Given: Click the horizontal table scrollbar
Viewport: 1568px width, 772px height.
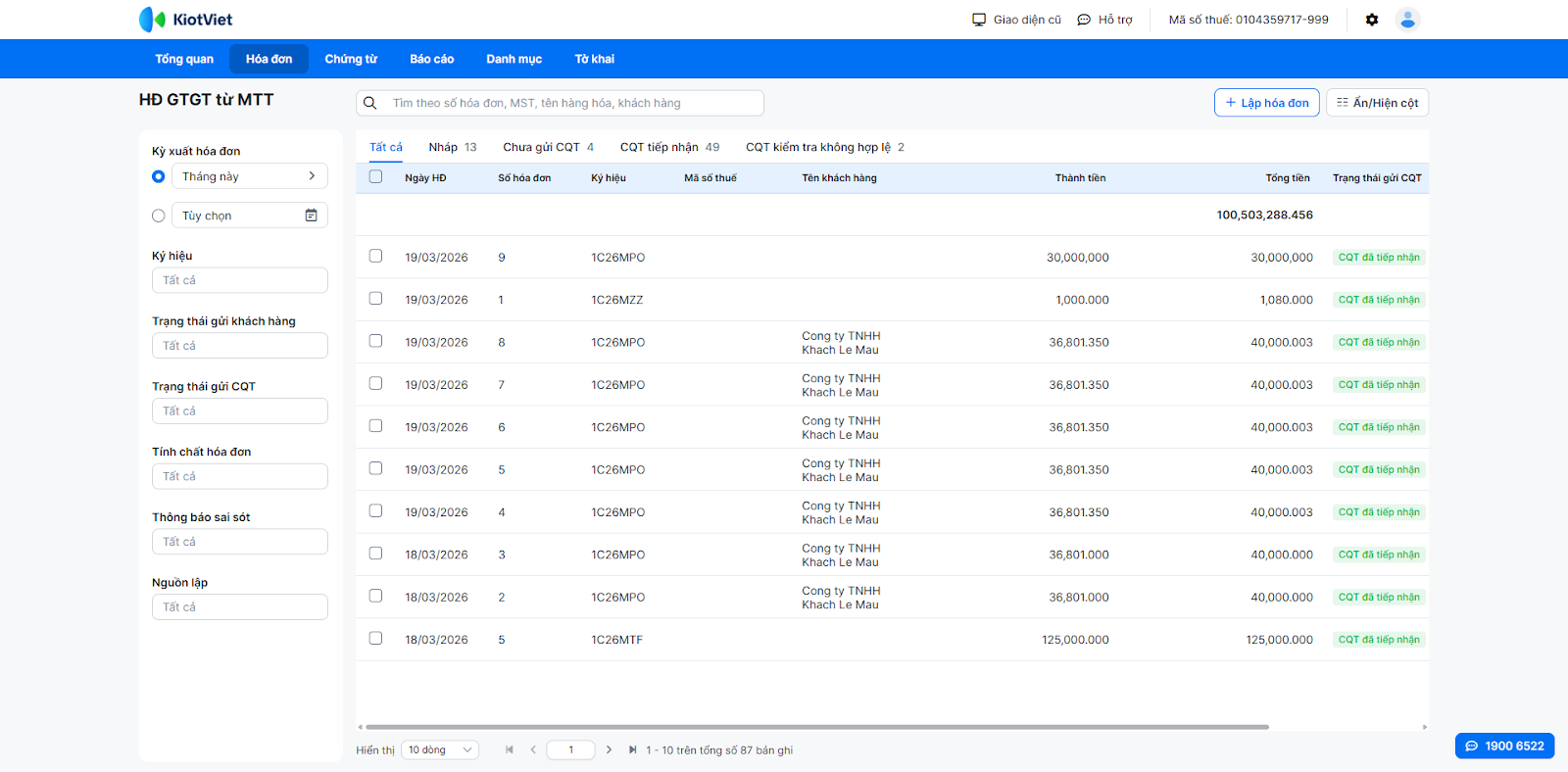Looking at the screenshot, I should click(x=815, y=727).
